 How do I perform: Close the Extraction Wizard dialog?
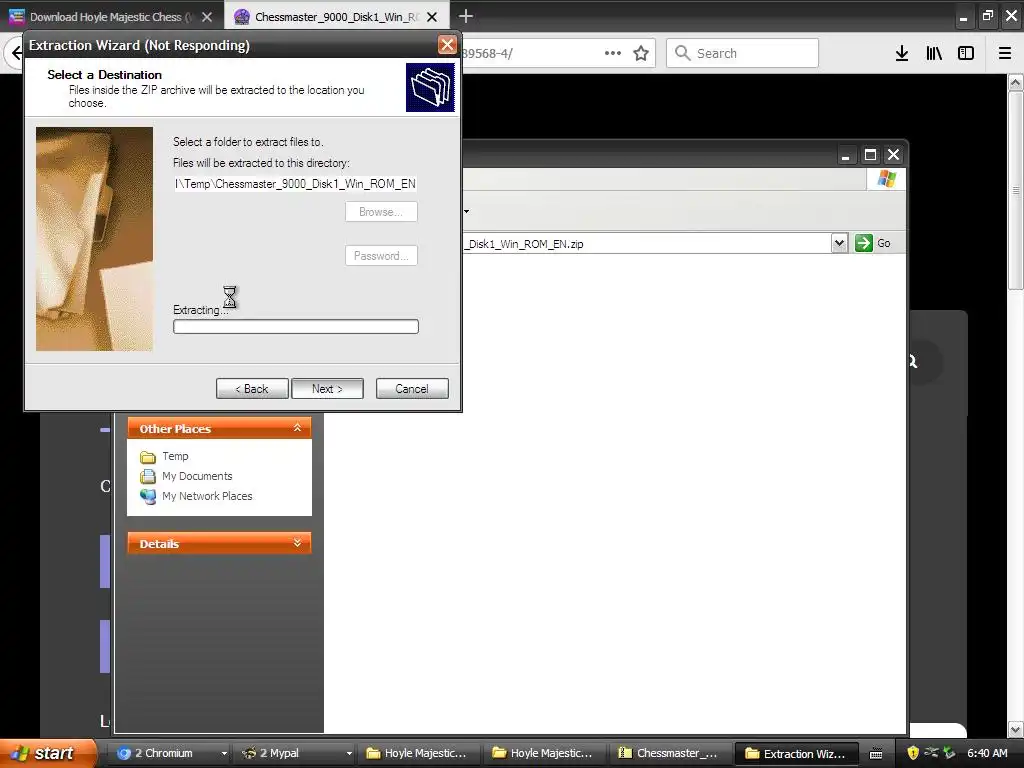[x=447, y=44]
